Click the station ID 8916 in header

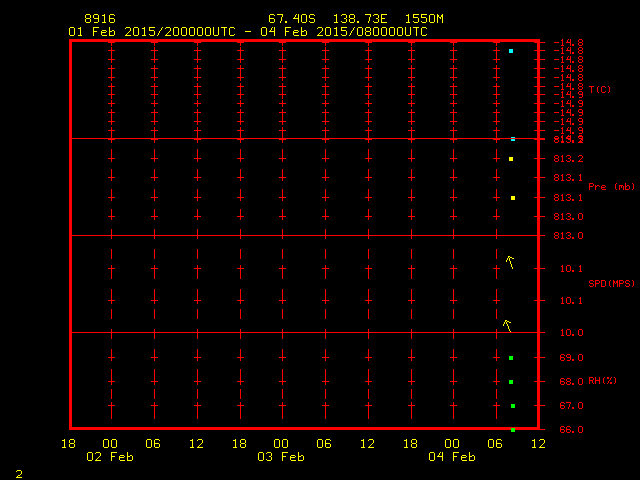(x=99, y=19)
